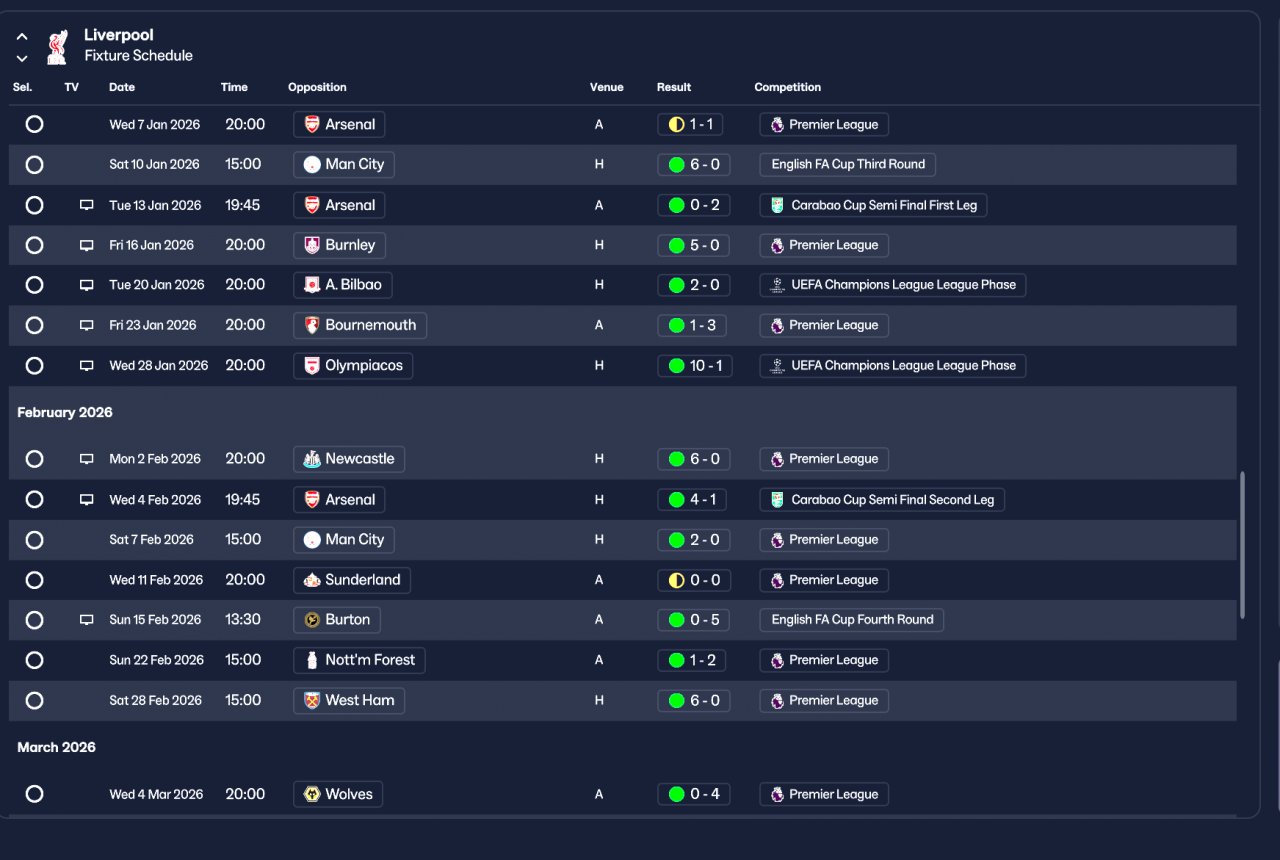Click TV icon for Olympiacos match
This screenshot has width=1280, height=860.
pyautogui.click(x=87, y=366)
